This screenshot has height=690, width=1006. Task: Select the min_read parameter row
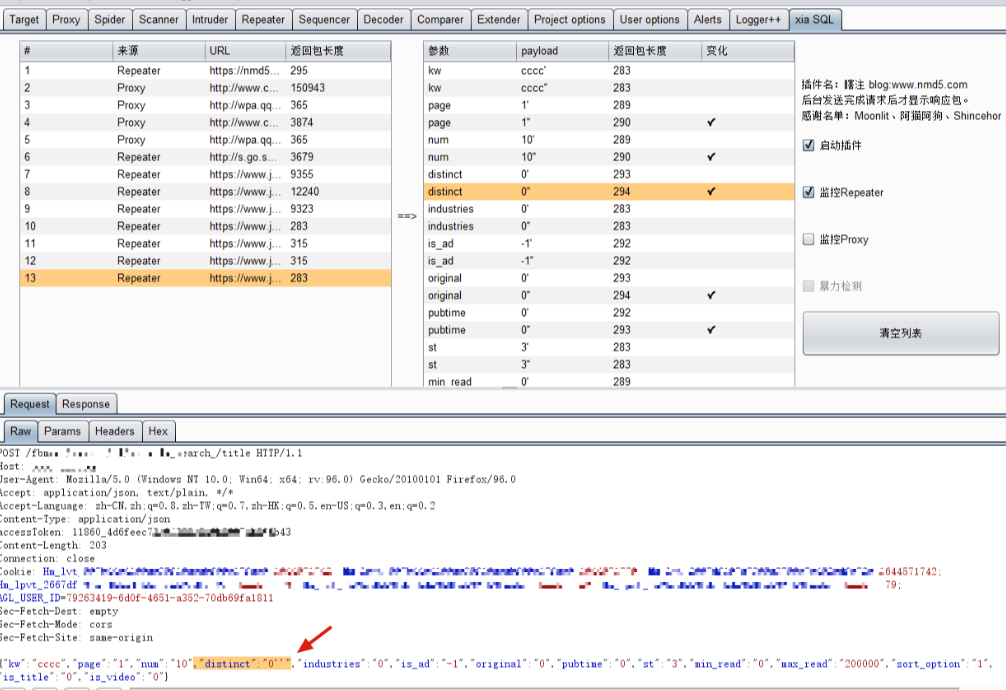click(x=609, y=381)
